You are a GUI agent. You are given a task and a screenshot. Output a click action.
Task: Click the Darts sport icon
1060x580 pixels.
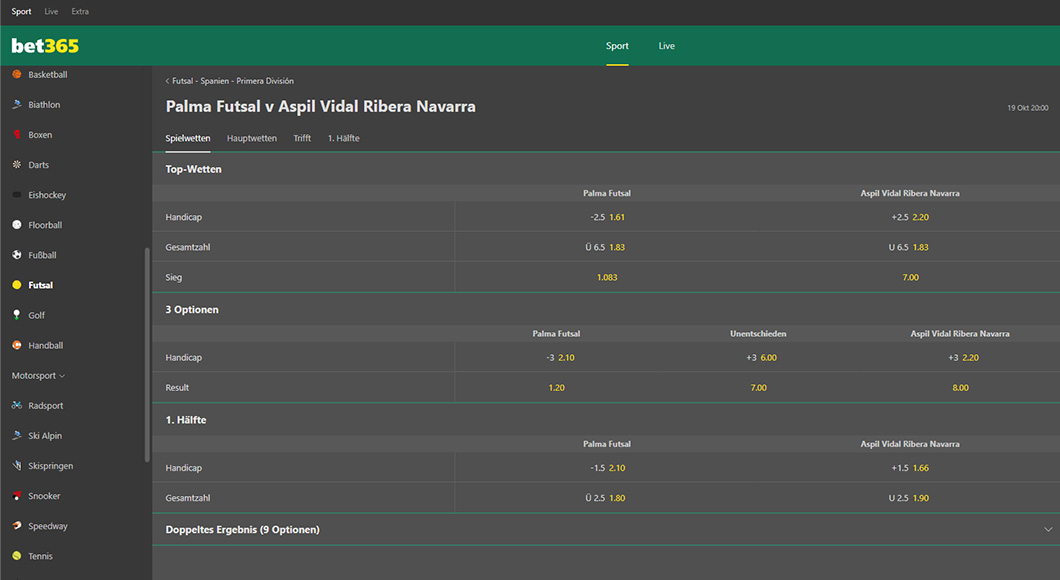[17, 164]
